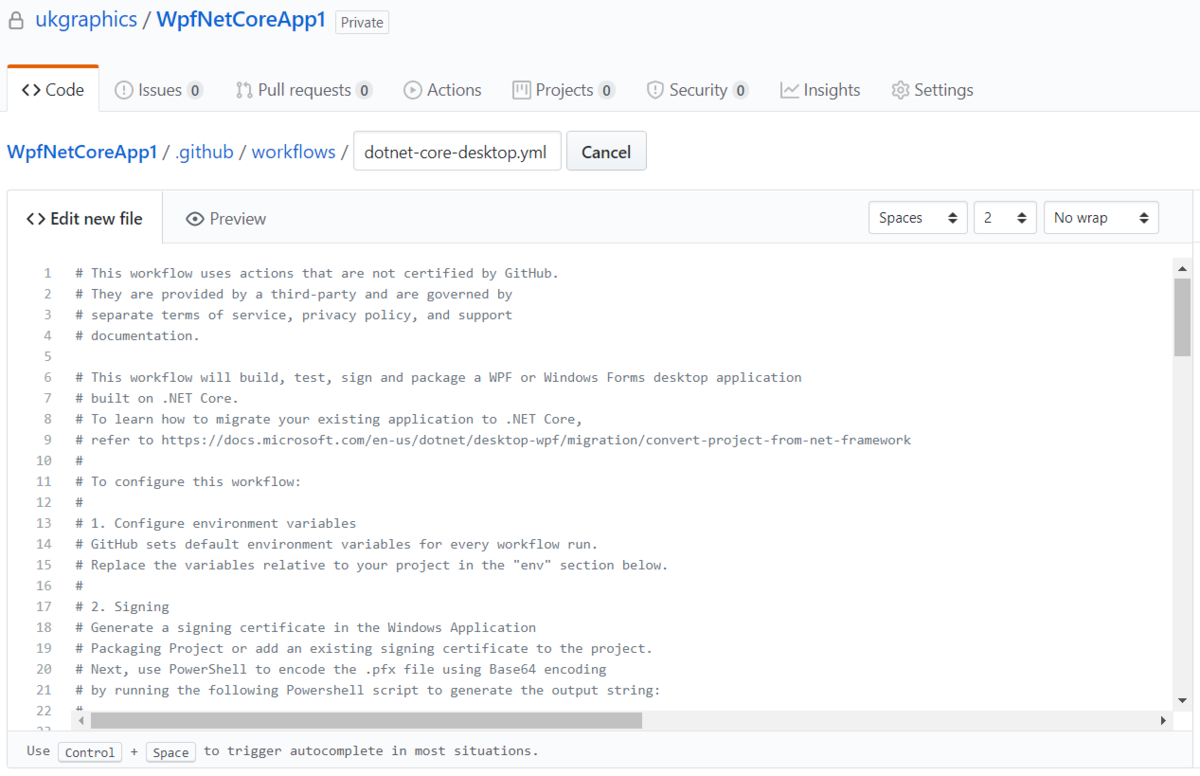Open the Projects tab
This screenshot has height=776, width=1200.
point(563,90)
